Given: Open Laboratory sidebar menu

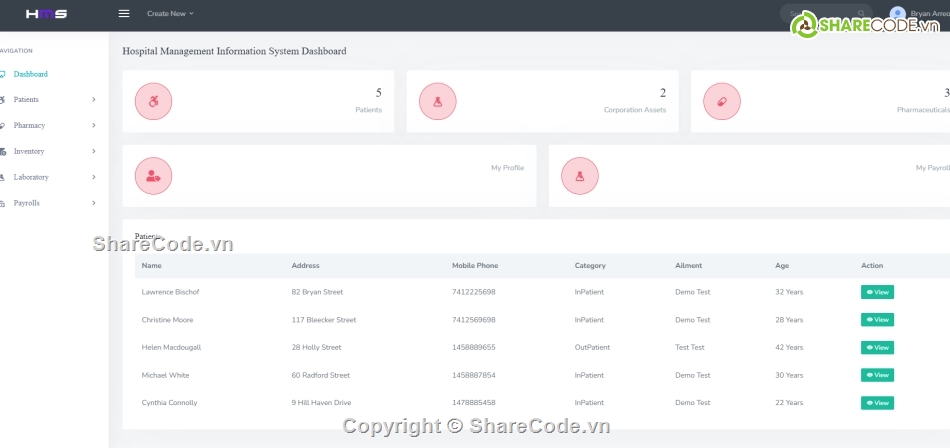Looking at the screenshot, I should coord(31,177).
